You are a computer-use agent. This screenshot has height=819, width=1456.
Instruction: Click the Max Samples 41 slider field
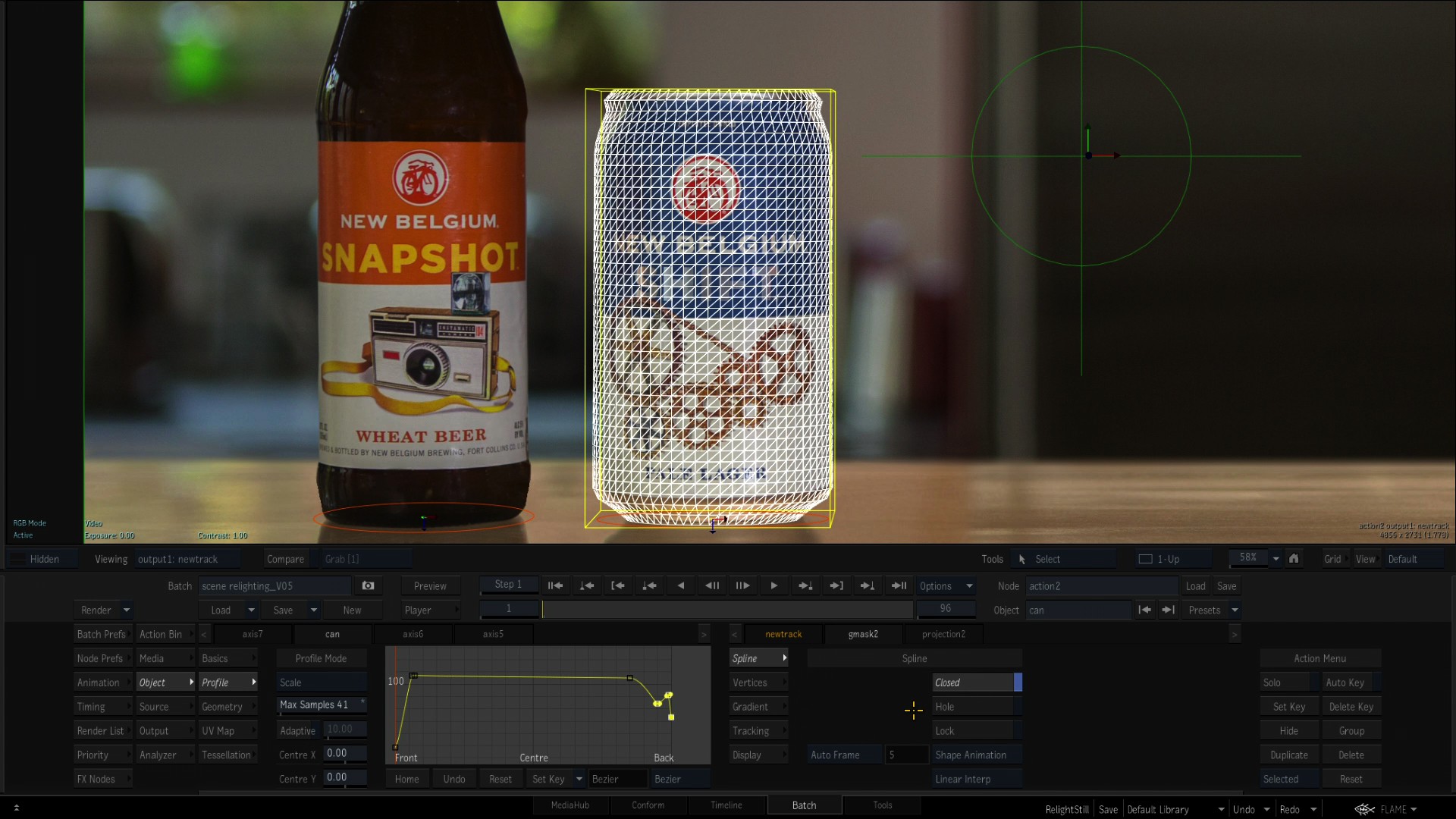click(x=322, y=705)
